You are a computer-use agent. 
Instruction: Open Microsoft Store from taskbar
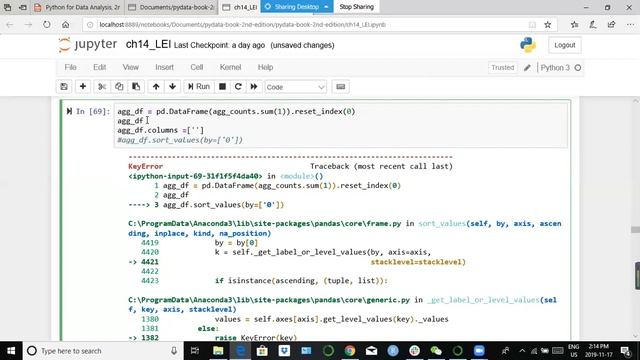coord(262,351)
